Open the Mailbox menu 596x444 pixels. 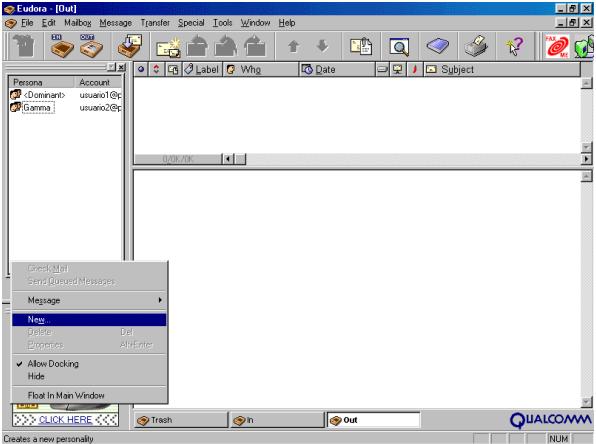tap(78, 23)
